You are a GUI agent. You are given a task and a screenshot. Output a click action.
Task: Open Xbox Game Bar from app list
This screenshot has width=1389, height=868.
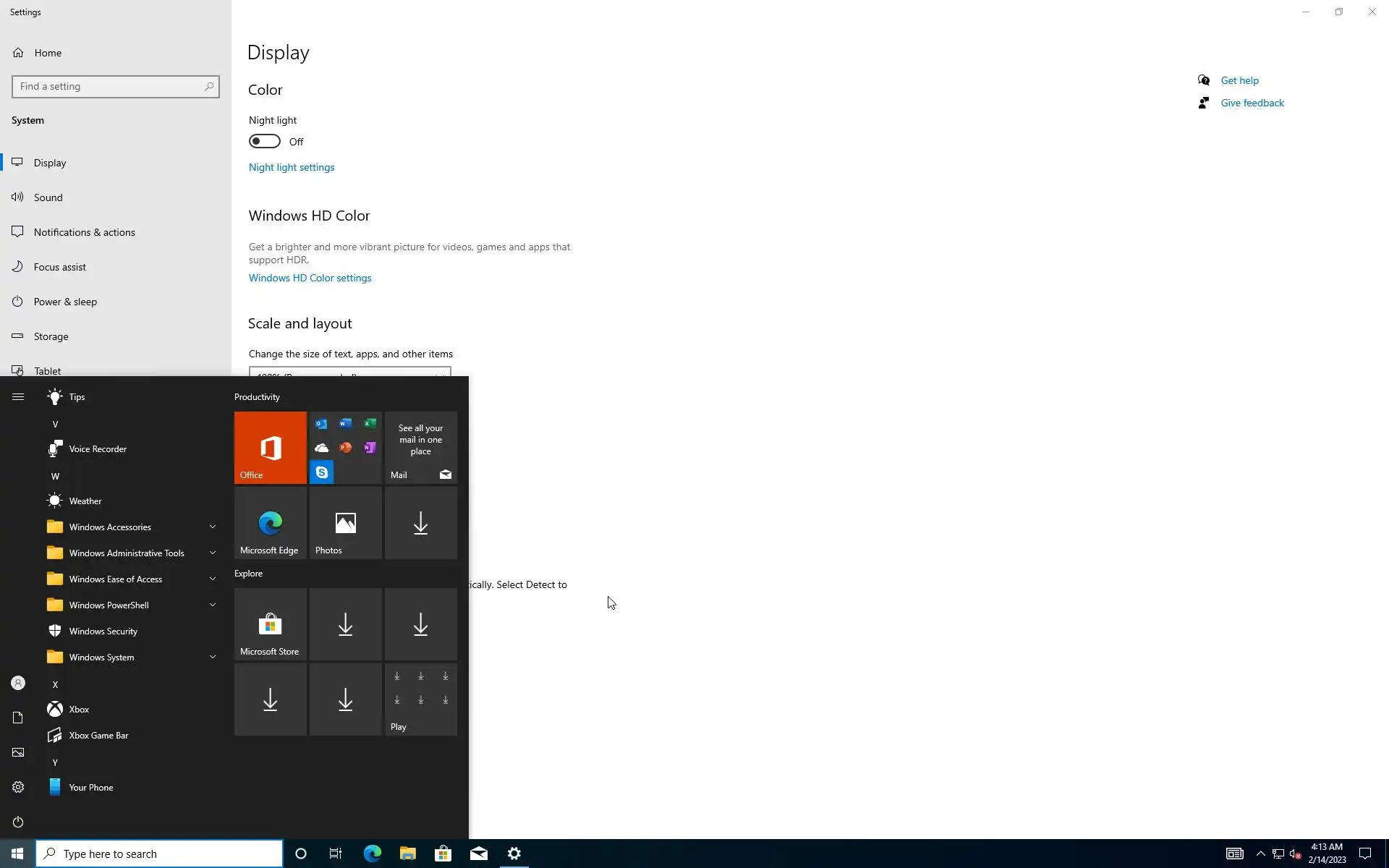pyautogui.click(x=98, y=736)
